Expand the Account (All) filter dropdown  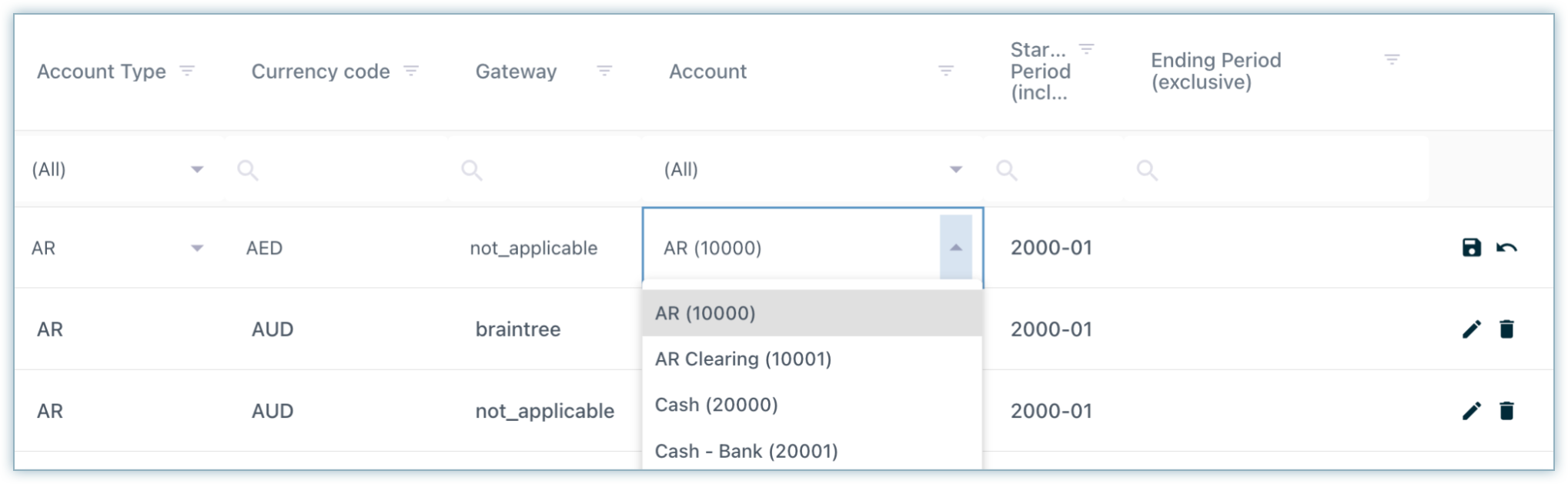[955, 169]
